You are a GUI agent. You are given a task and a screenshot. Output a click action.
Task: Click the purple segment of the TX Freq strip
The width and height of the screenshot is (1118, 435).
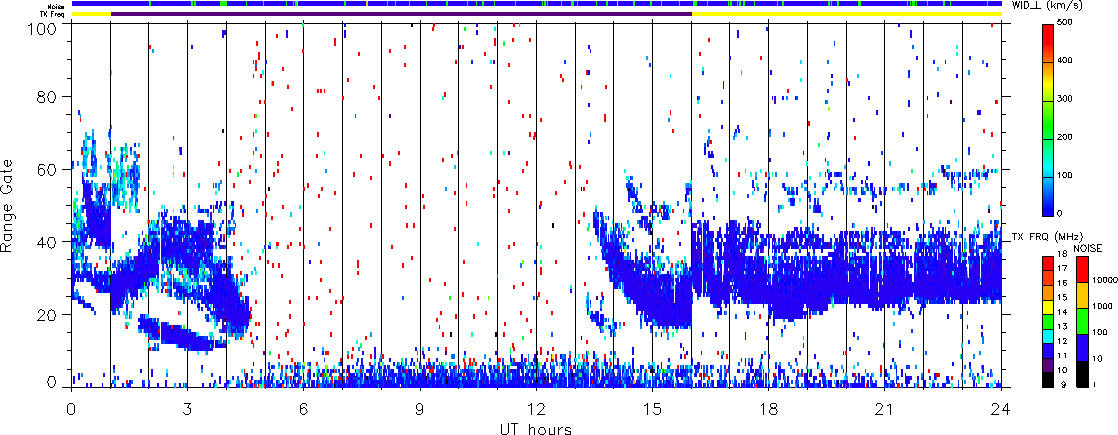[401, 14]
